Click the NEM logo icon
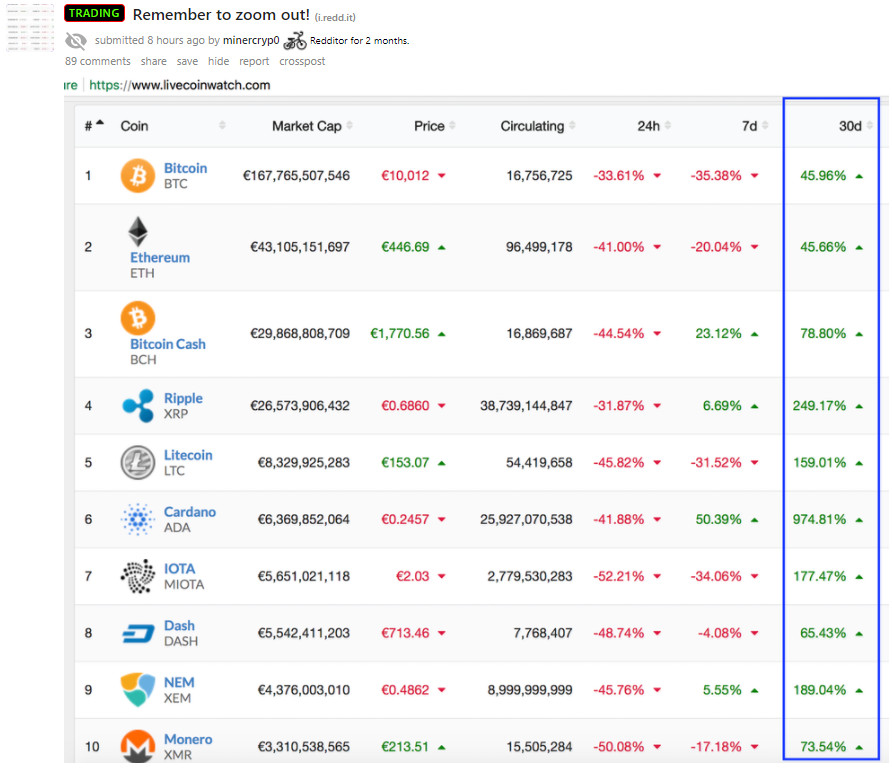 pyautogui.click(x=138, y=689)
